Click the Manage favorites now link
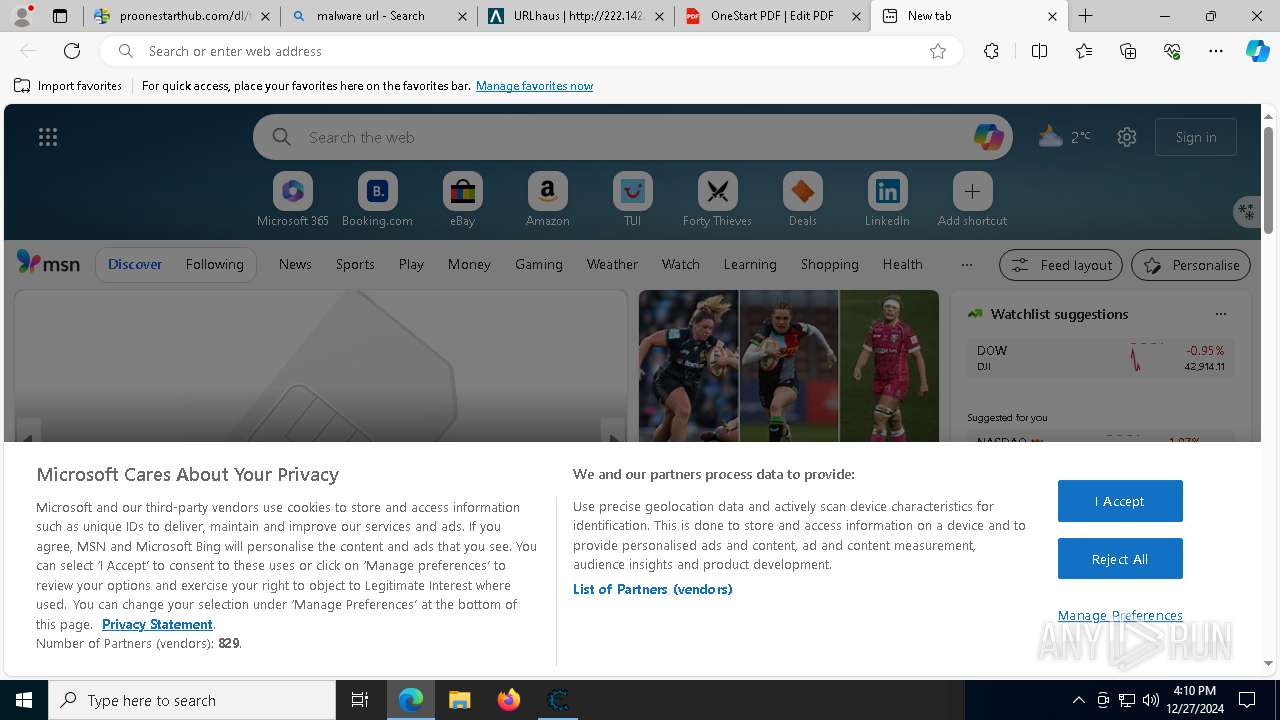The height and width of the screenshot is (720, 1280). click(x=534, y=86)
